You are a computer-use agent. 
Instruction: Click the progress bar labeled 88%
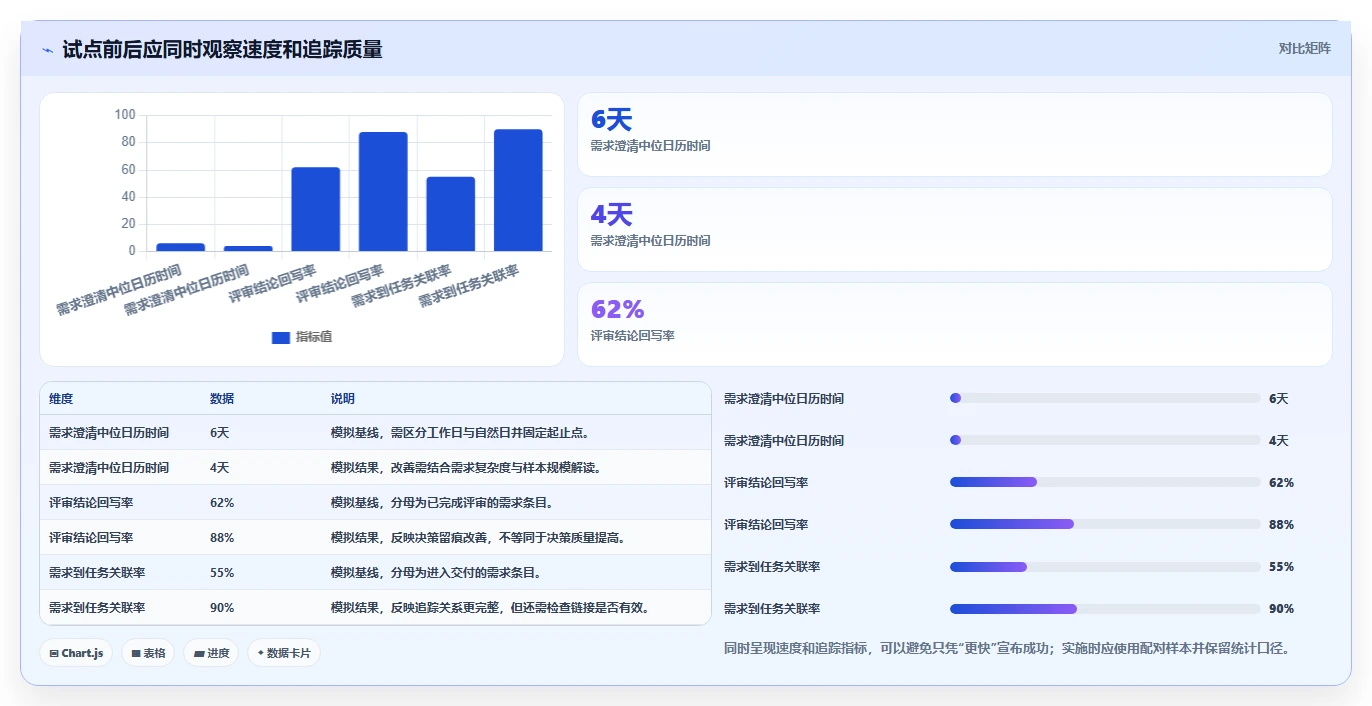tap(1105, 524)
